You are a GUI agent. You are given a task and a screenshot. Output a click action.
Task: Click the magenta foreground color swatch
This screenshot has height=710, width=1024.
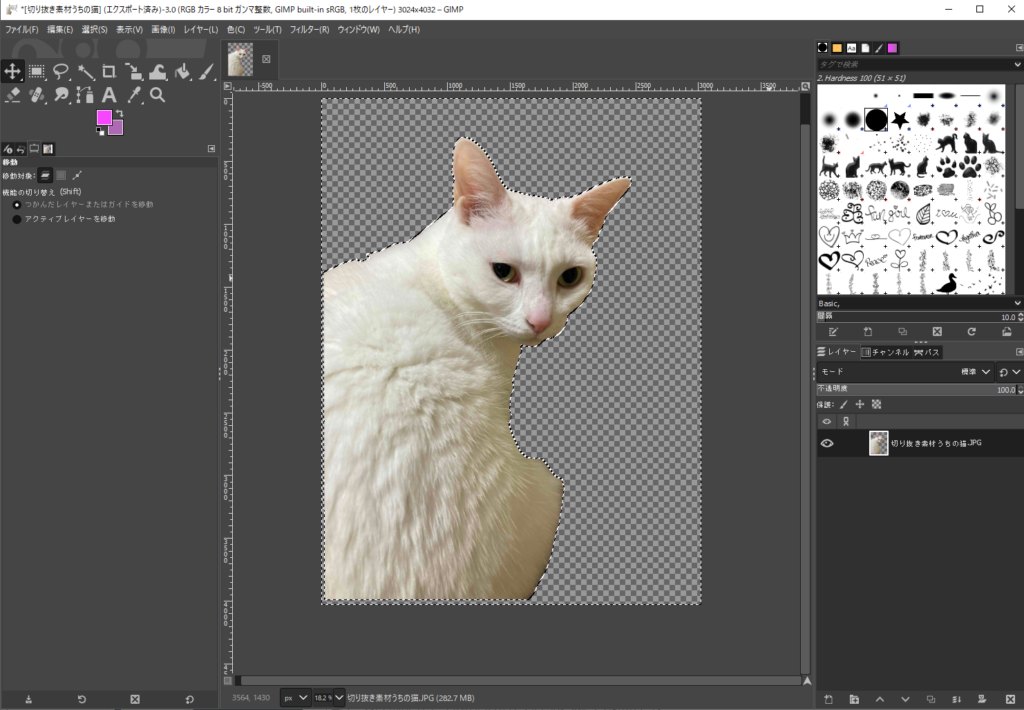coord(104,118)
